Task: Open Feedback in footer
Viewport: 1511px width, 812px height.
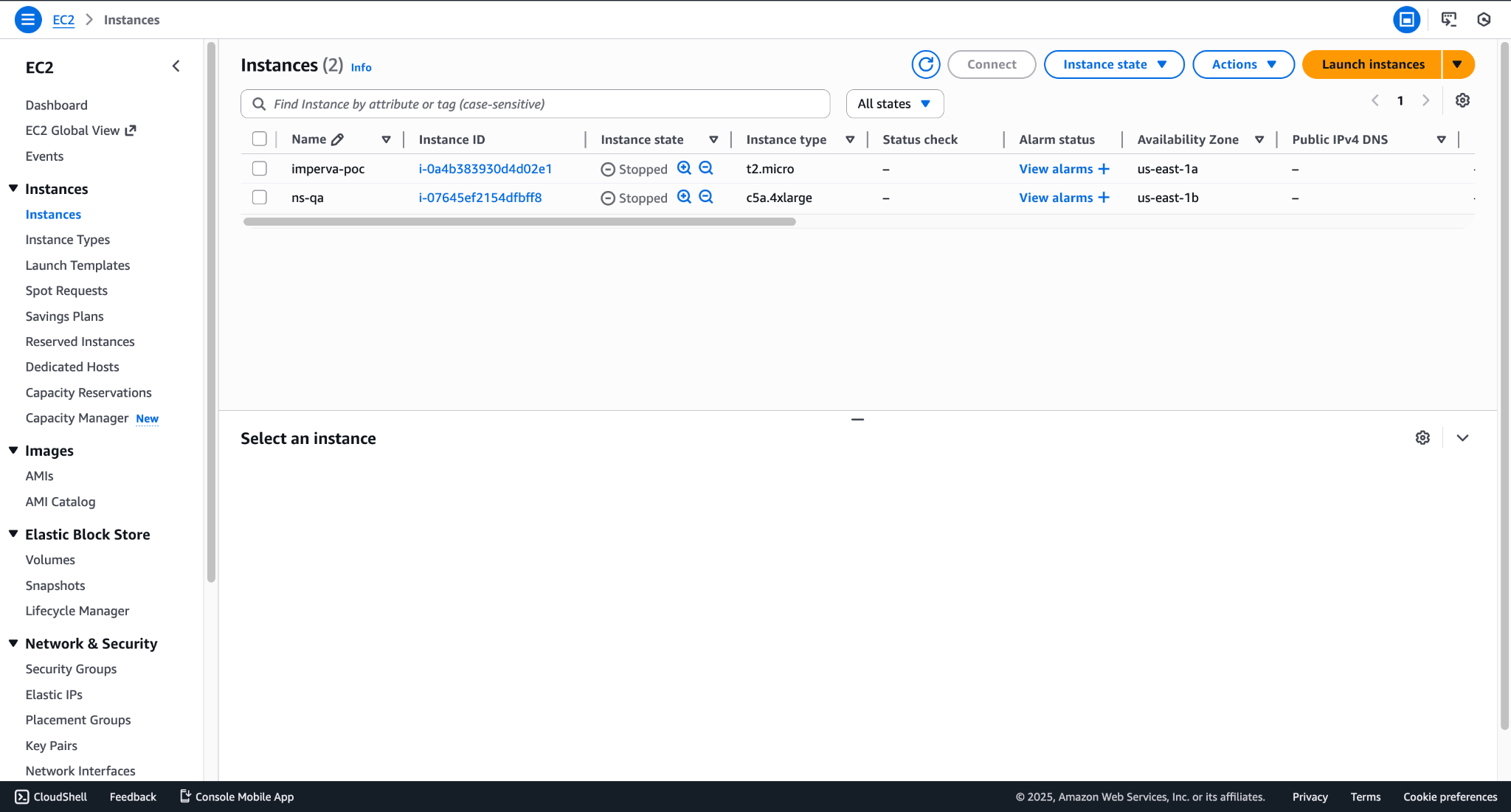Action: (133, 797)
